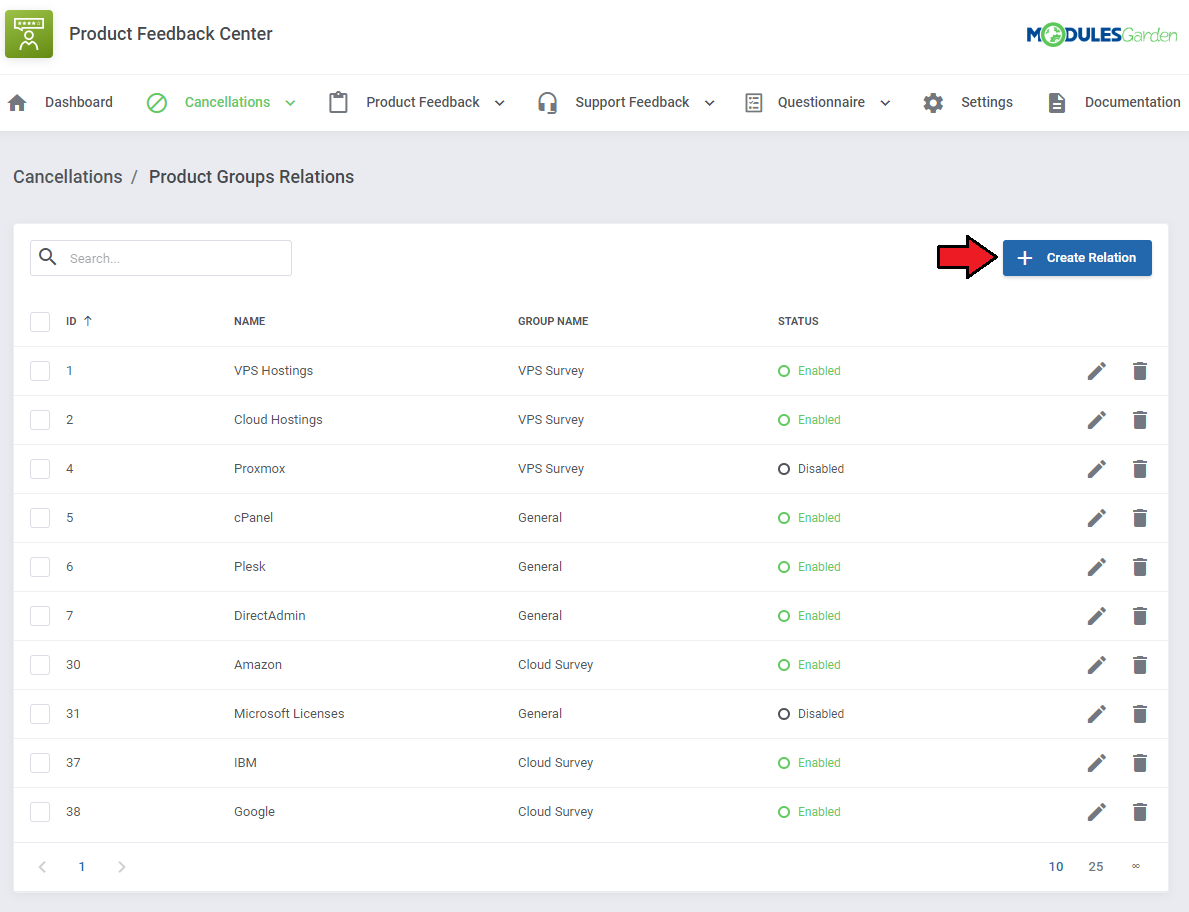Viewport: 1189px width, 912px height.
Task: Sort by the NAME column header
Action: point(249,321)
